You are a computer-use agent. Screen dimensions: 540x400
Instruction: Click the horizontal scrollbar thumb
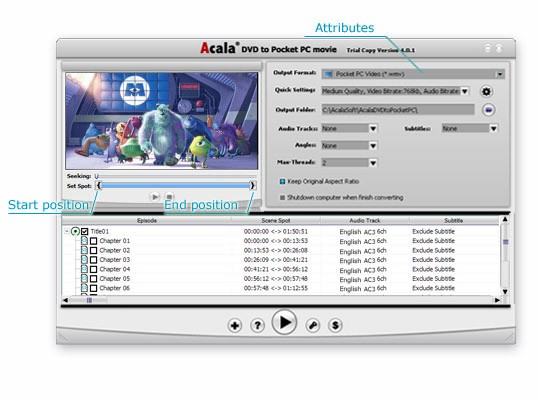(x=89, y=300)
